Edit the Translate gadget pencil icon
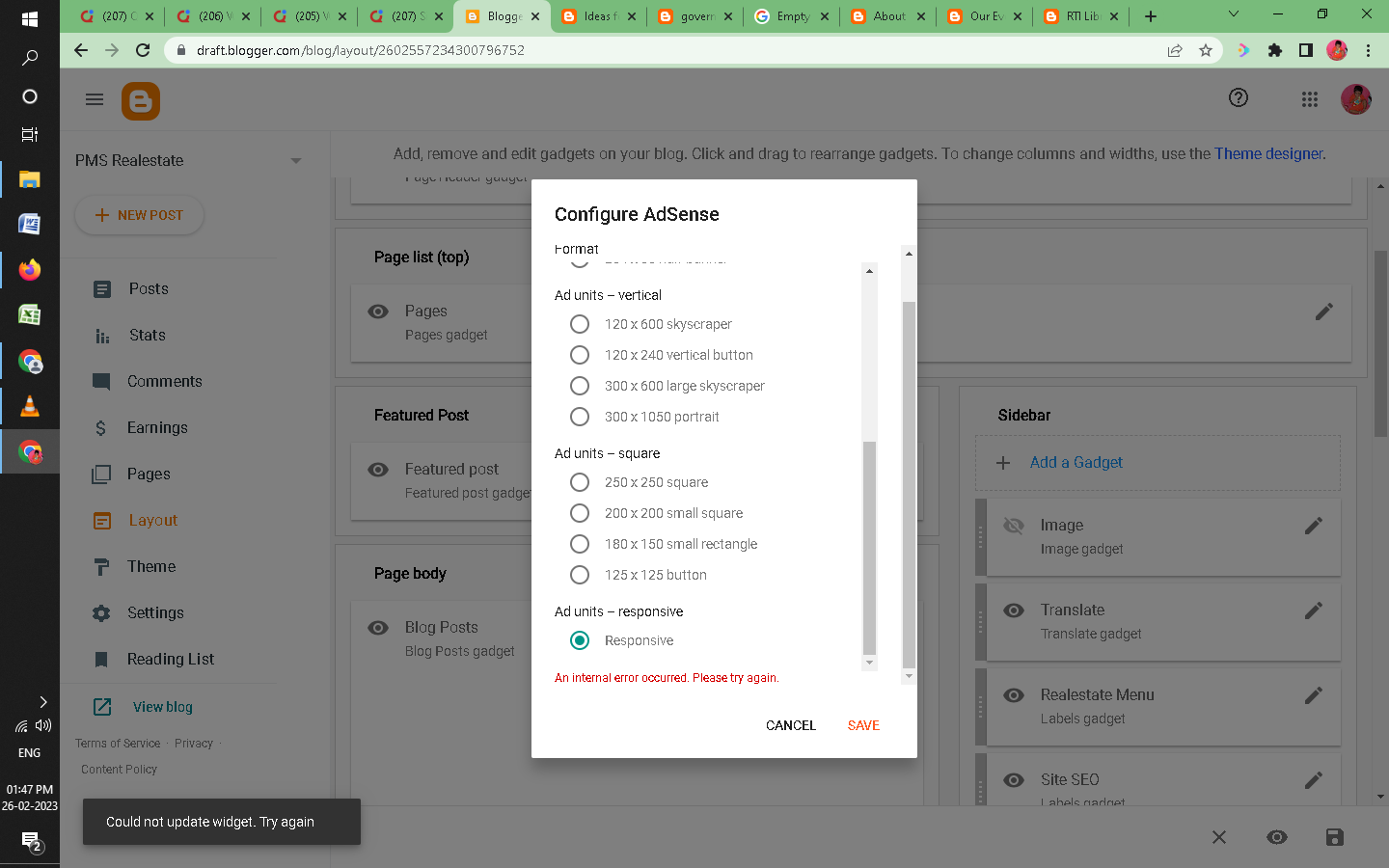 [1314, 610]
